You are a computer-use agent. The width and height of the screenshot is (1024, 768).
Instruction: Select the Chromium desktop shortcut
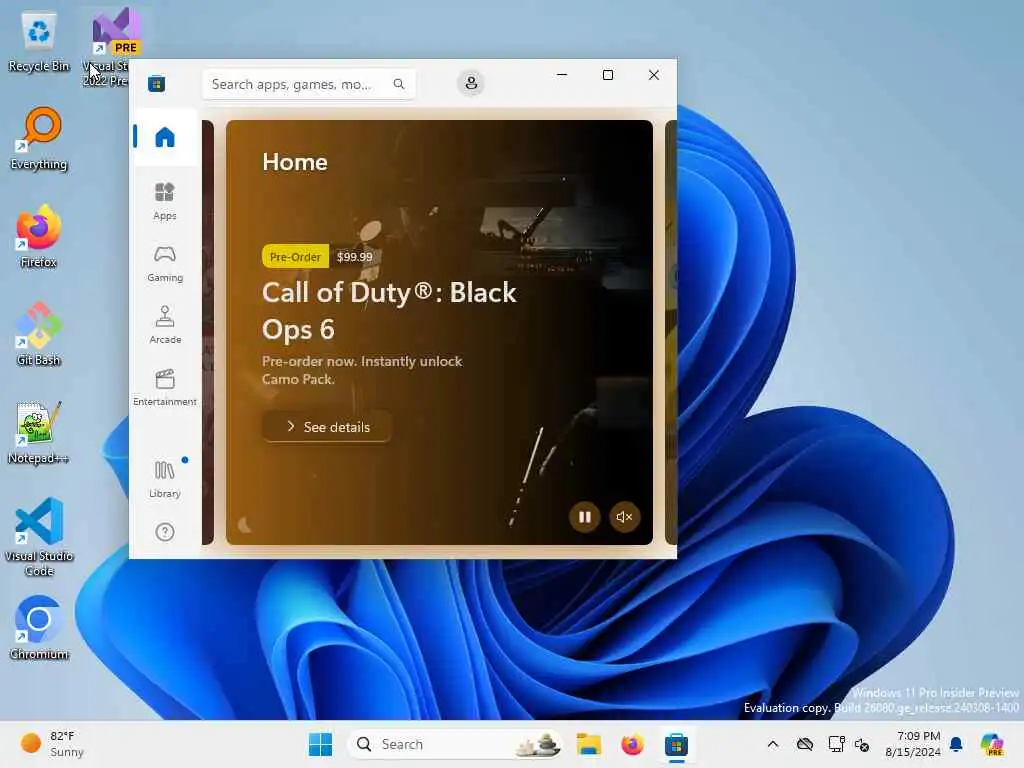pos(39,628)
